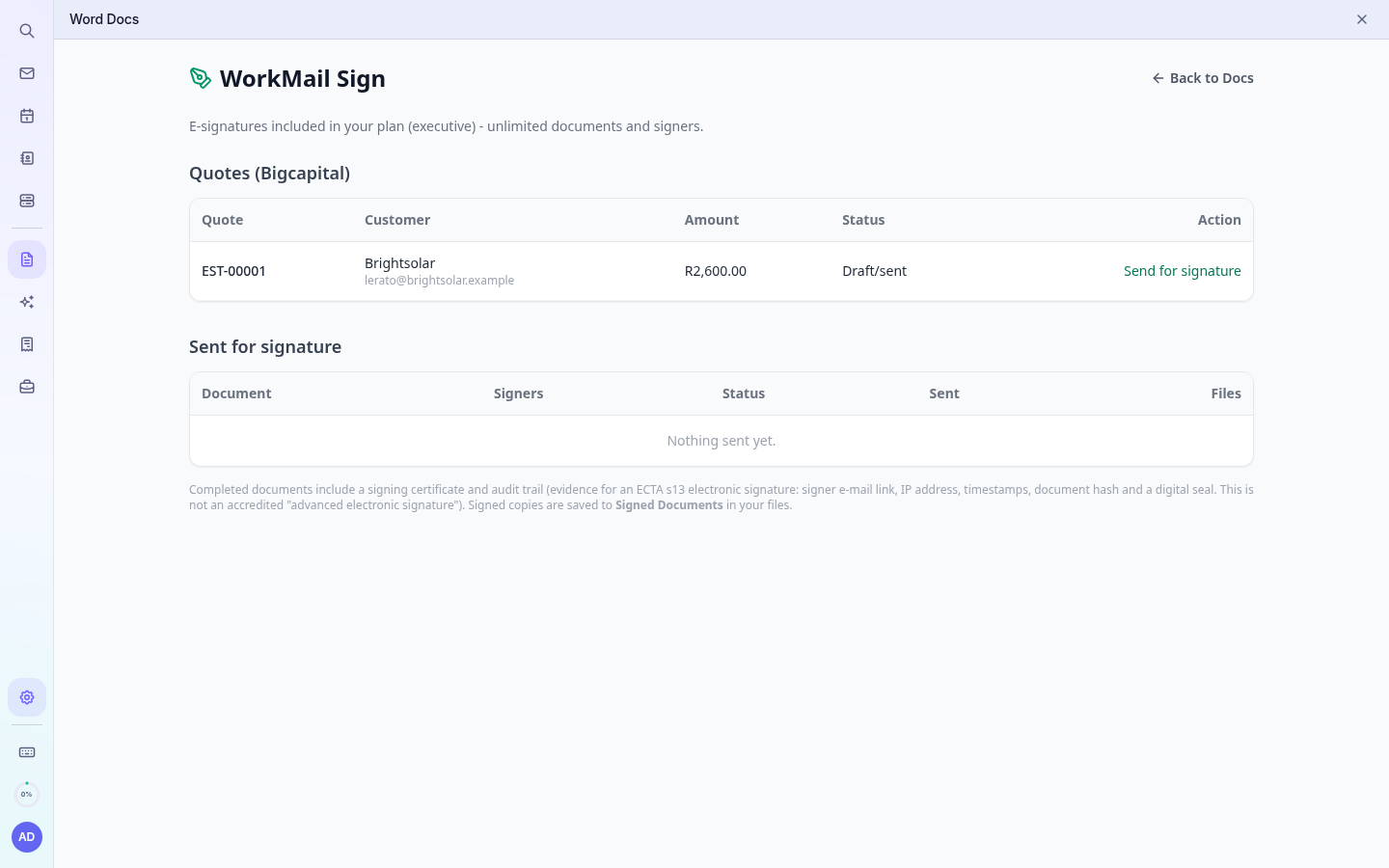Click the WorkMail Sign title
Image resolution: width=1389 pixels, height=868 pixels.
[x=303, y=78]
